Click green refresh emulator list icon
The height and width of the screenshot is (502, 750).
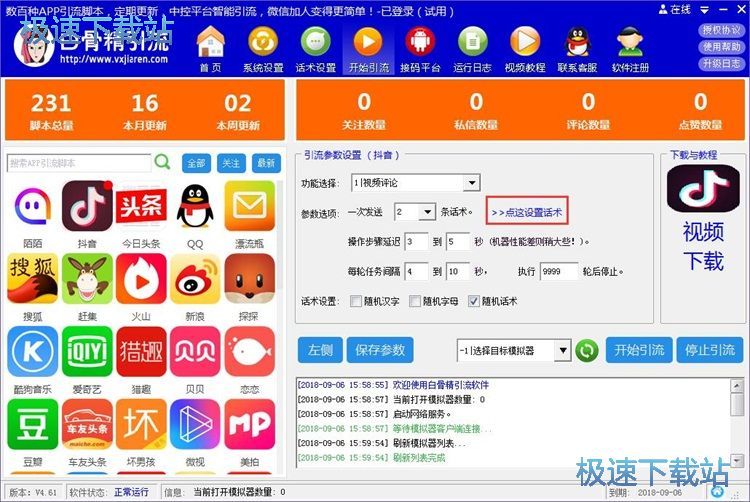click(586, 350)
